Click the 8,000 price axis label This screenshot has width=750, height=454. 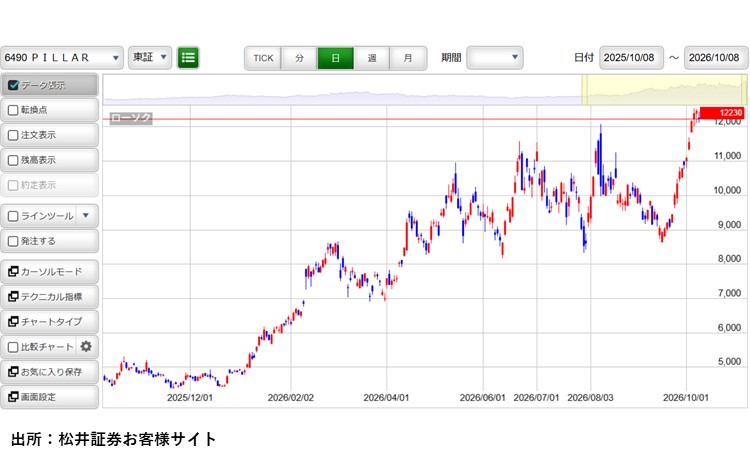[x=729, y=259]
